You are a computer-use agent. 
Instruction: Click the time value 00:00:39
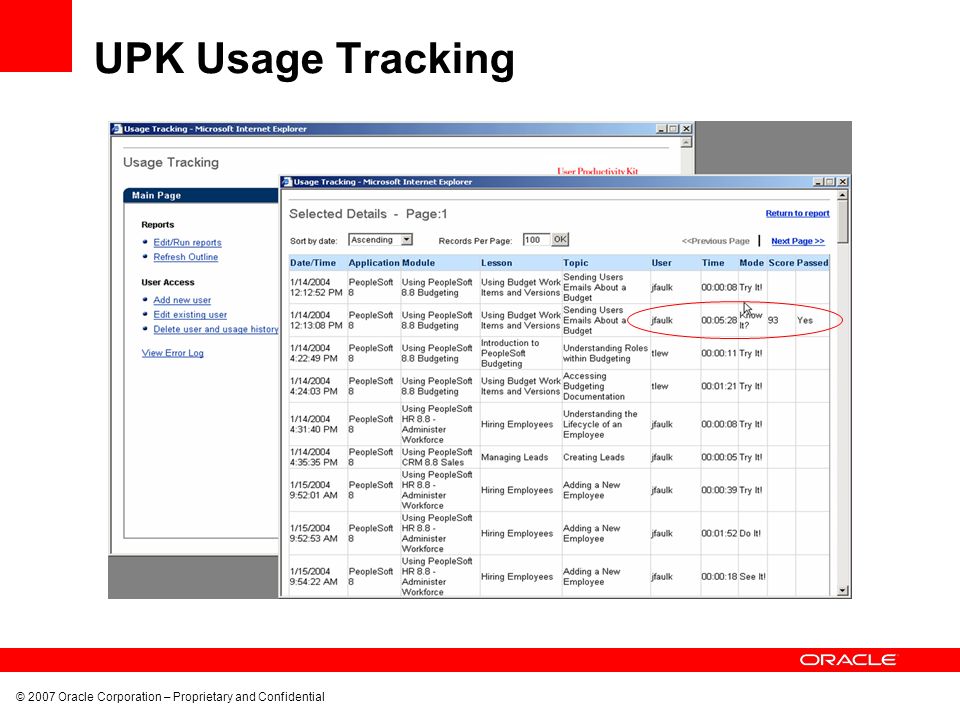719,490
